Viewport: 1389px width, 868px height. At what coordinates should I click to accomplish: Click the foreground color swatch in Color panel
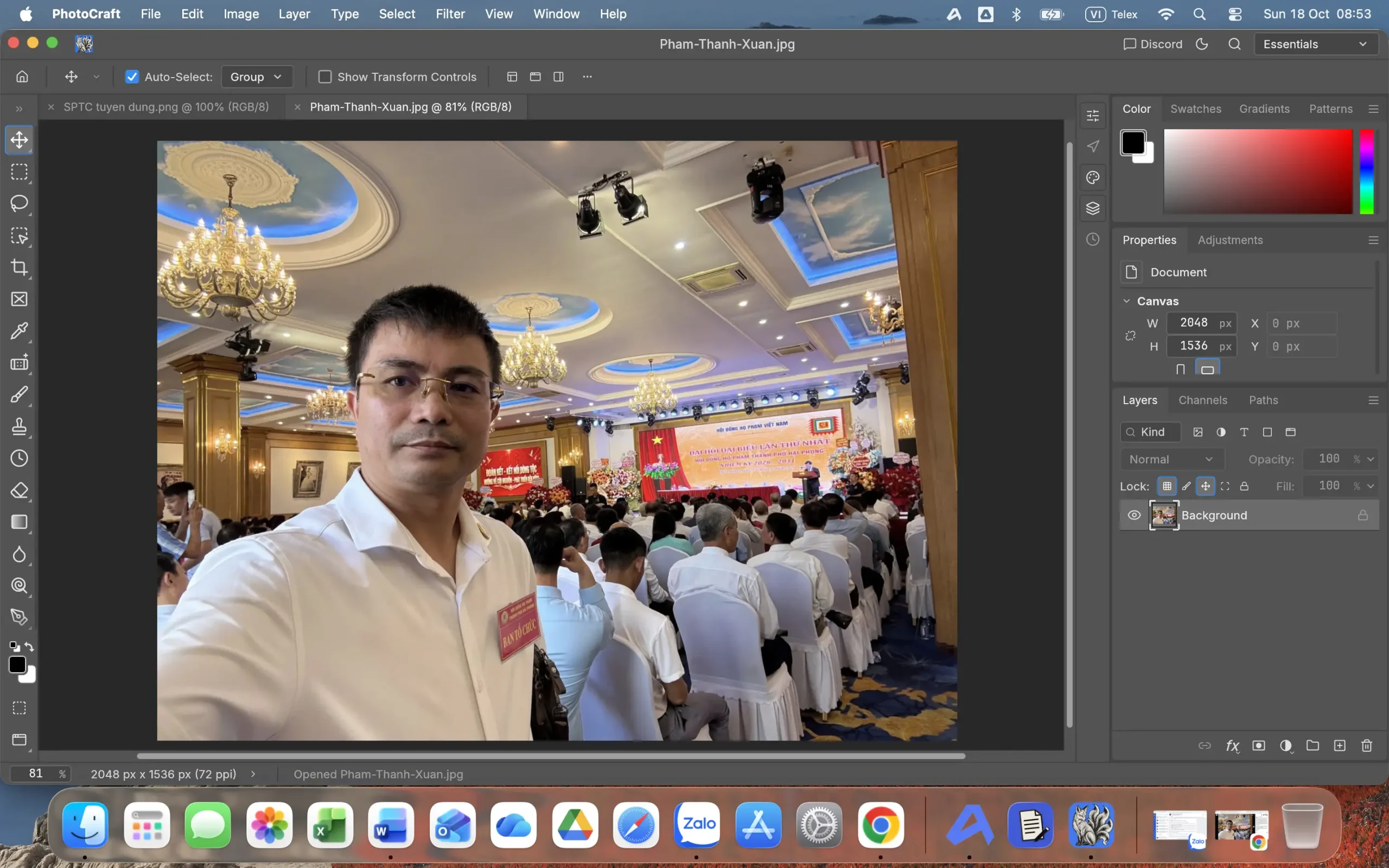pyautogui.click(x=1133, y=142)
